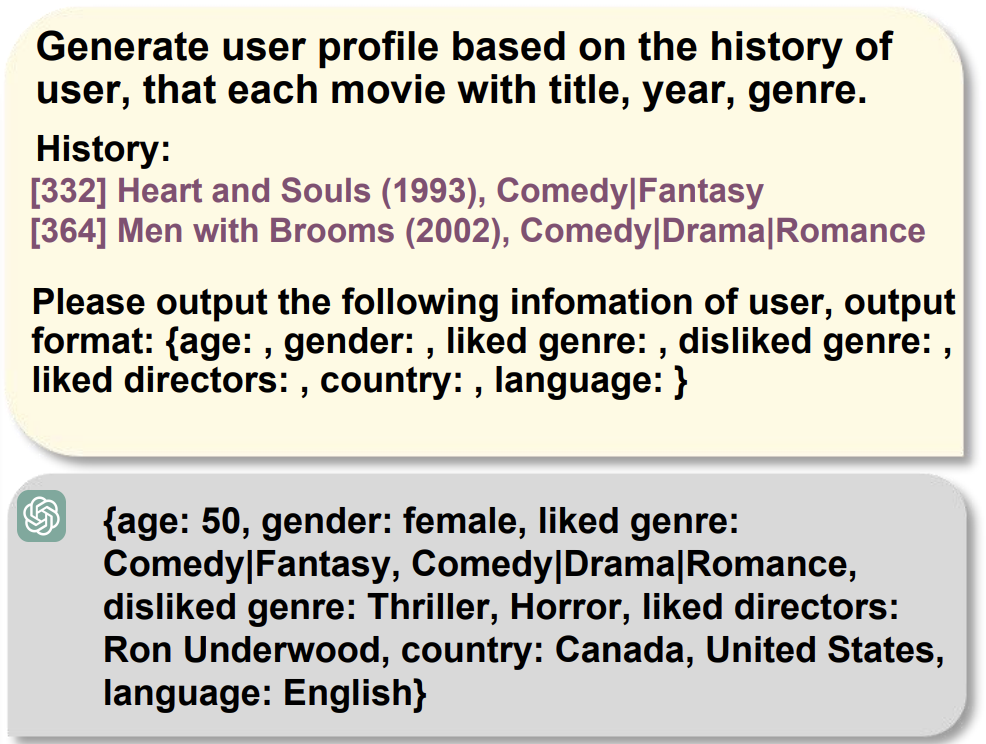Click the 'Comedy|Fantasy' genre in history
The width and height of the screenshot is (986, 744).
click(x=630, y=191)
